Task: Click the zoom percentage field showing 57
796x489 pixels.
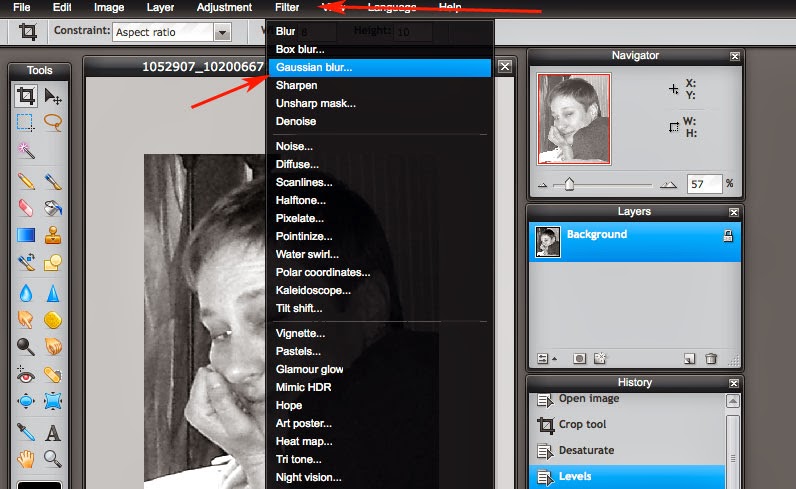Action: click(x=704, y=184)
